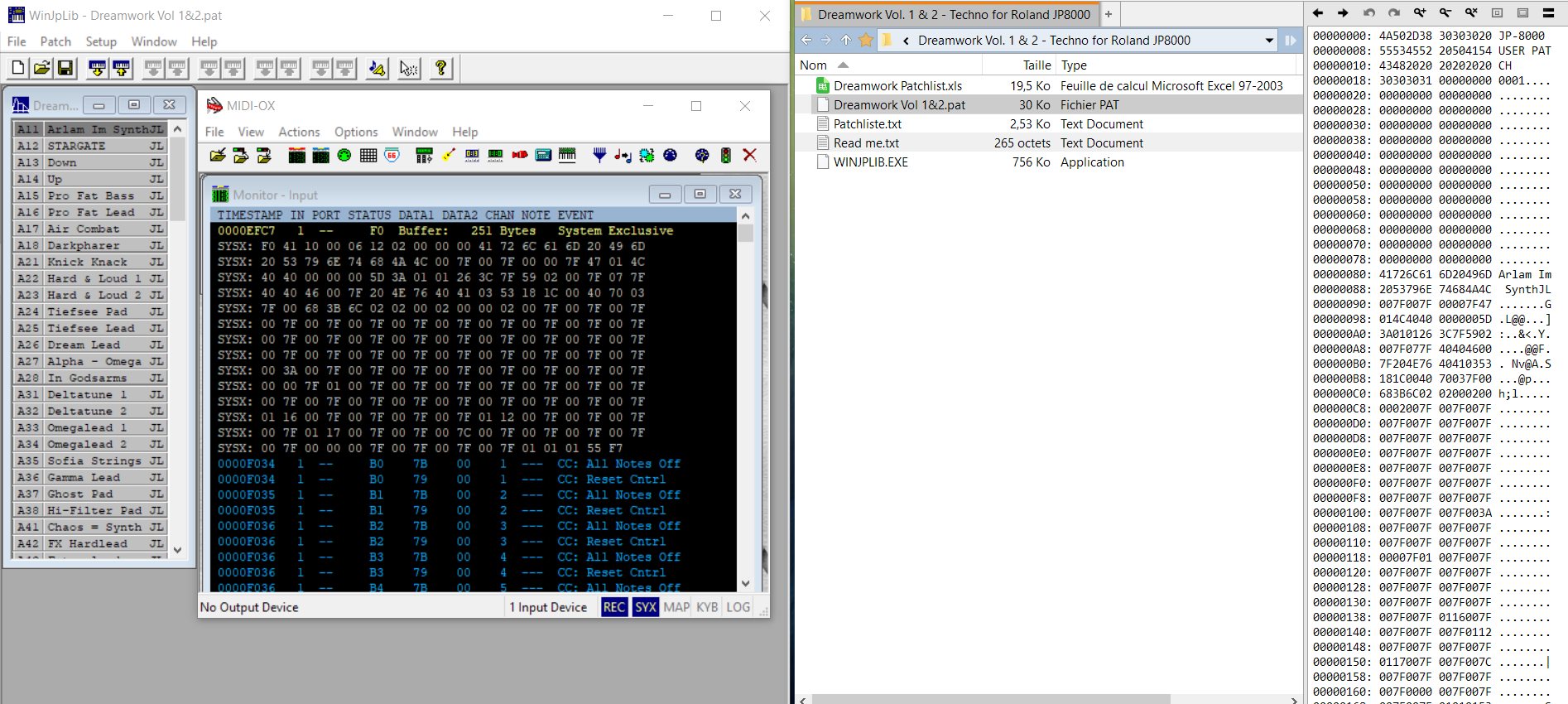The width and height of the screenshot is (1568, 704).
Task: Open the Patch menu in WinJpLib
Action: coord(55,41)
